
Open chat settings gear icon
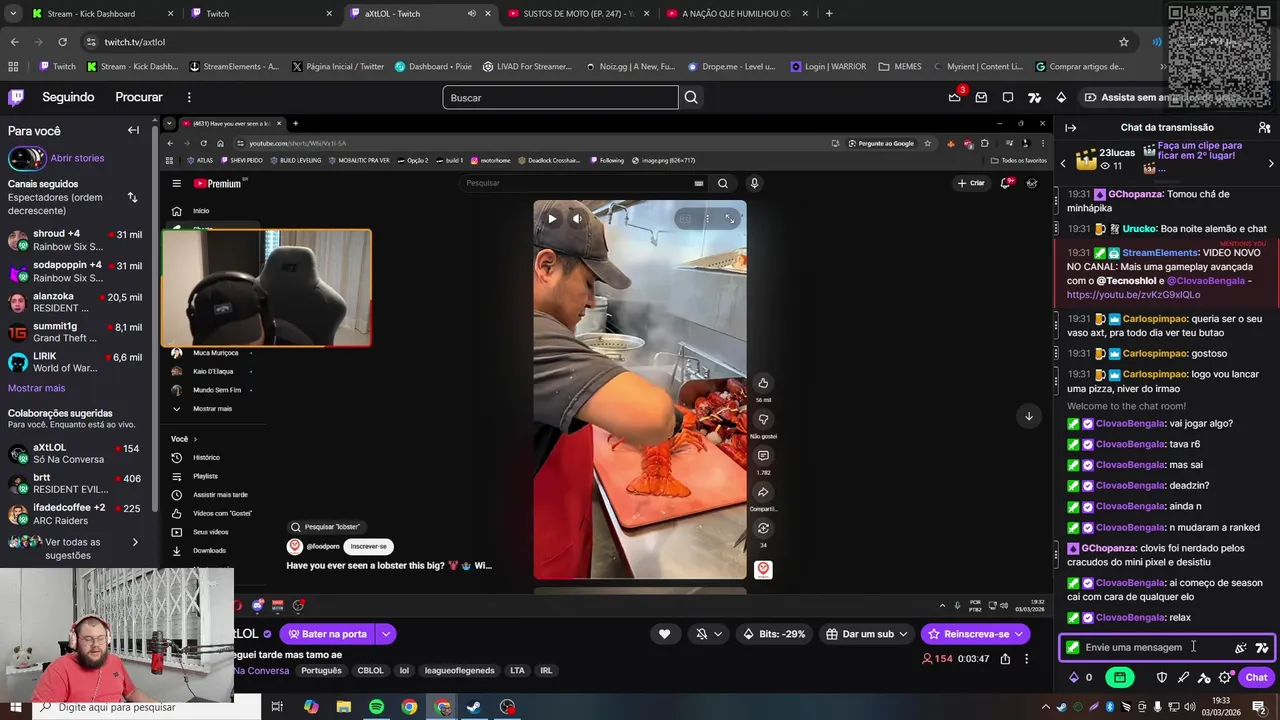tap(1225, 677)
